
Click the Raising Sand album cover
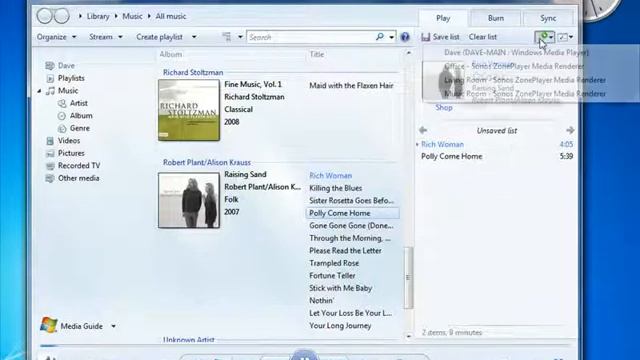189,200
